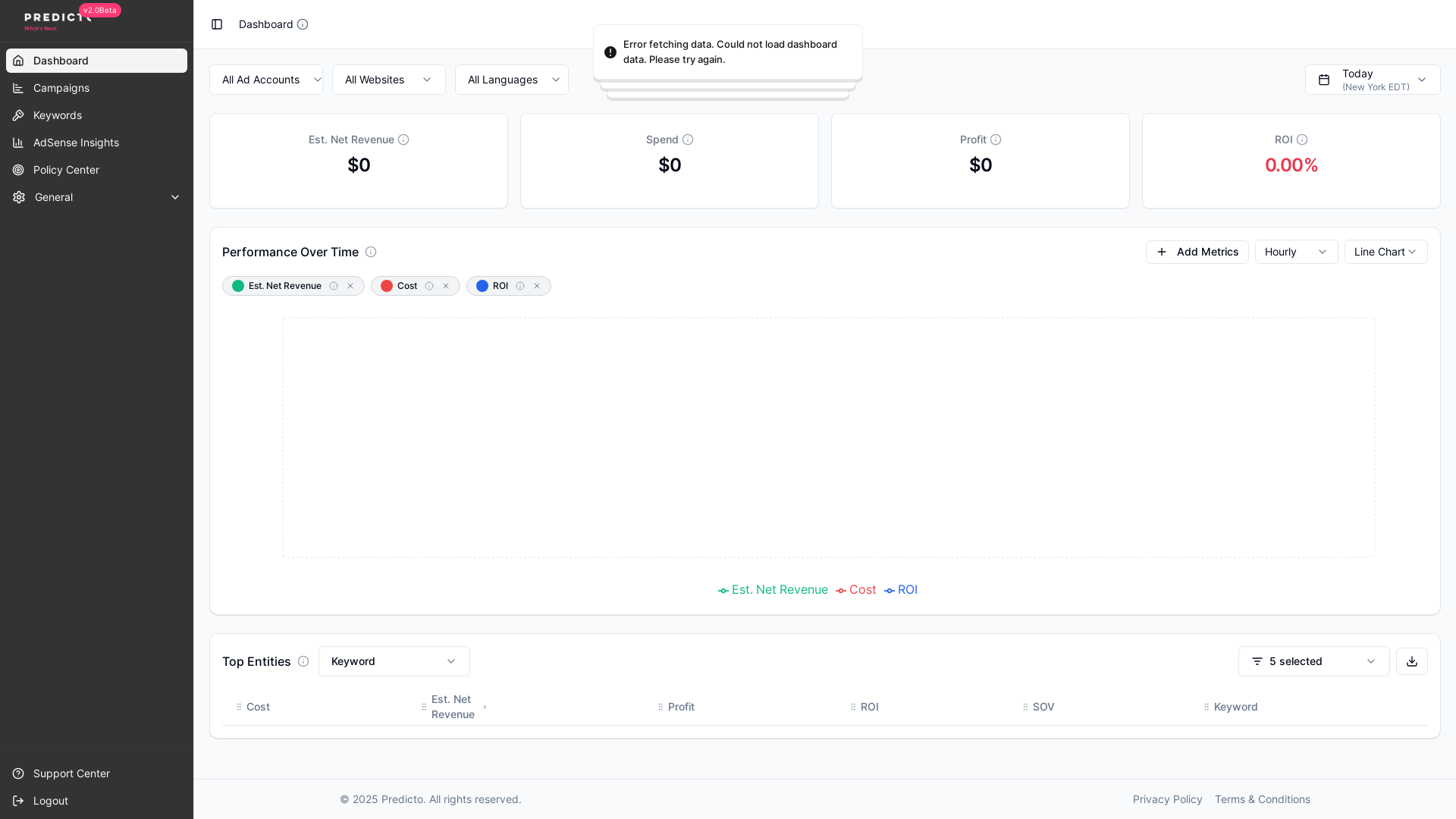1456x819 pixels.
Task: Toggle ROI series in chart legend
Action: [x=901, y=590]
